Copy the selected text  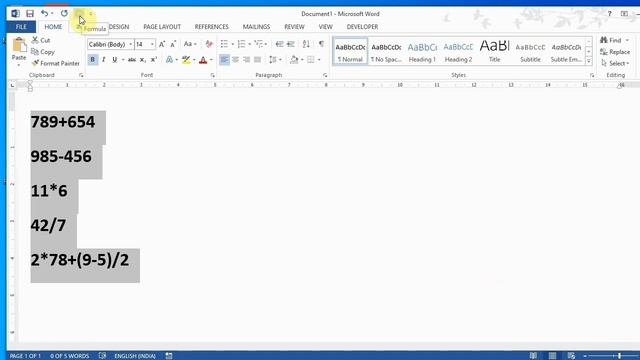pyautogui.click(x=43, y=52)
